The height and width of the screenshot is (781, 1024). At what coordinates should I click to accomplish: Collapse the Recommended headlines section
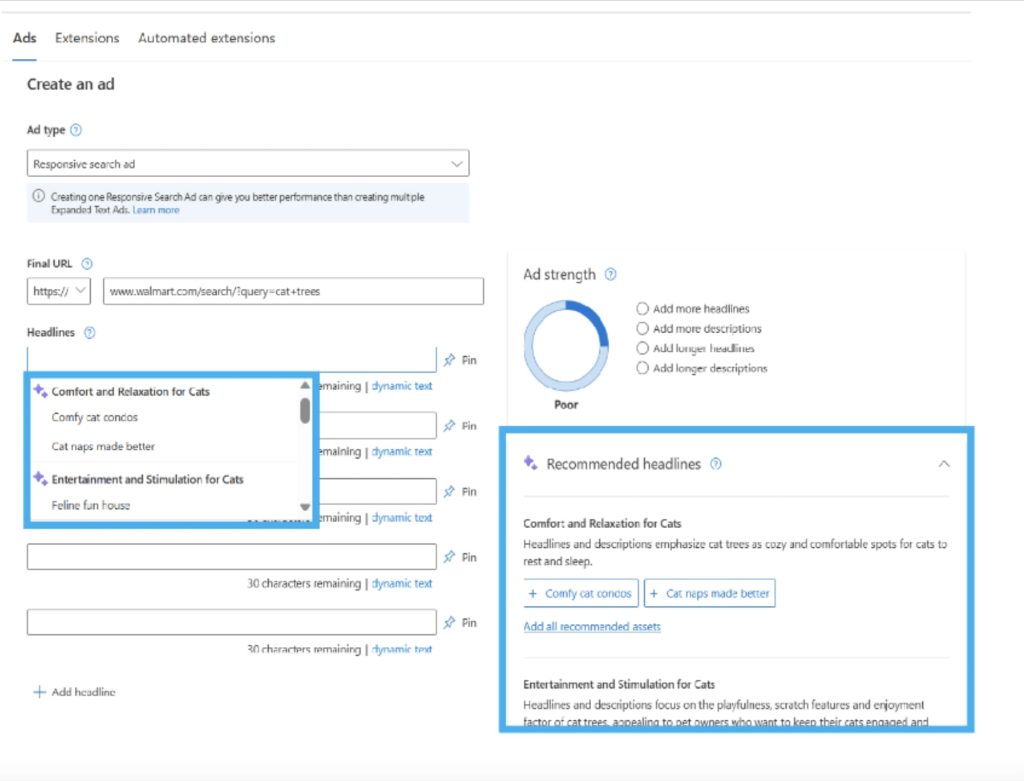pyautogui.click(x=944, y=464)
